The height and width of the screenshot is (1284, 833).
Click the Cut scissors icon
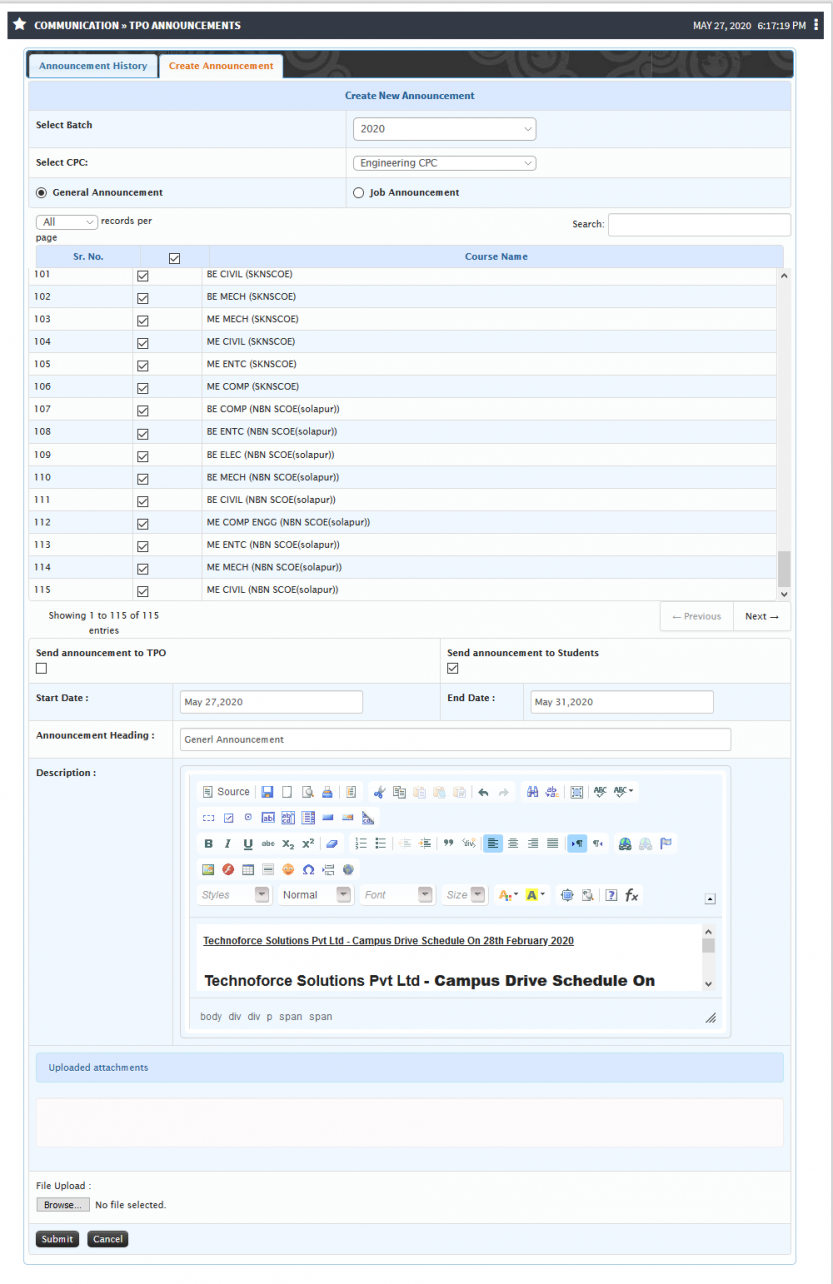point(379,792)
